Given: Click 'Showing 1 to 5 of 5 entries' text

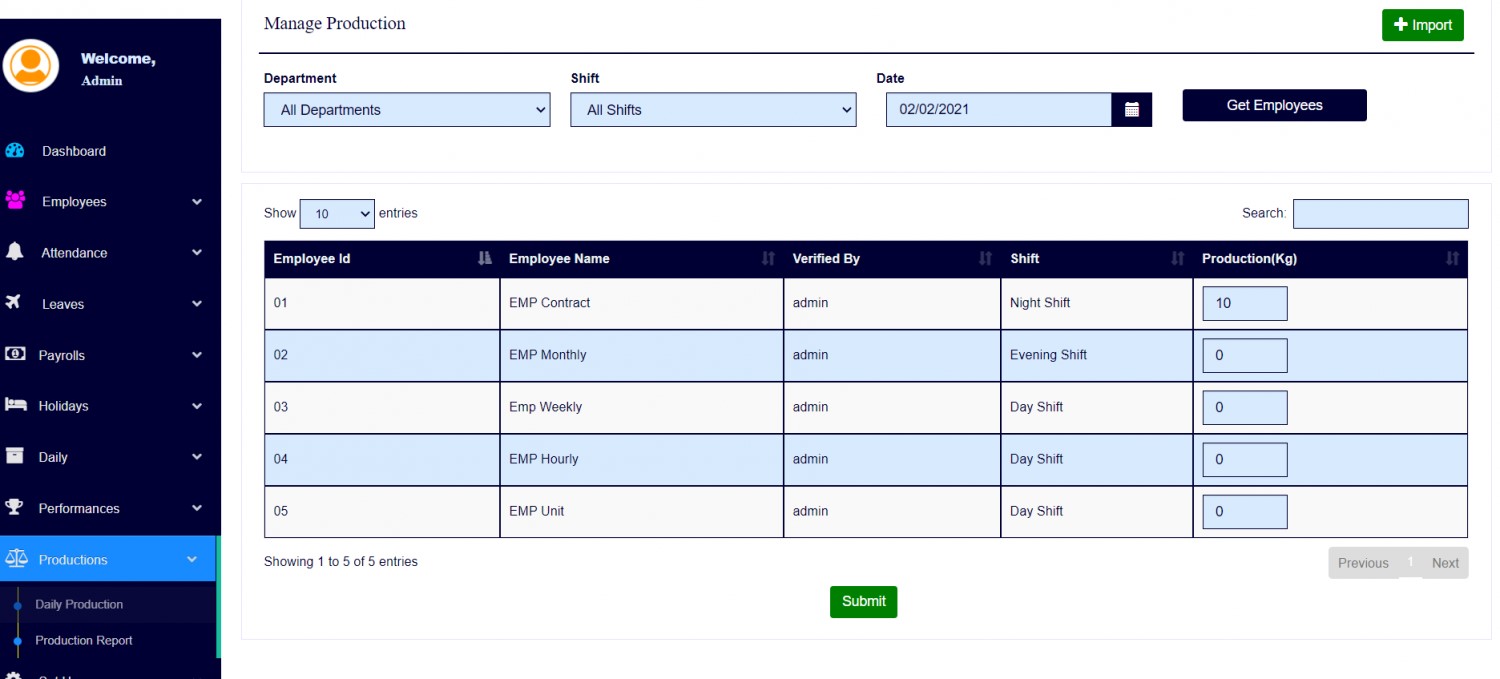Looking at the screenshot, I should tap(341, 562).
